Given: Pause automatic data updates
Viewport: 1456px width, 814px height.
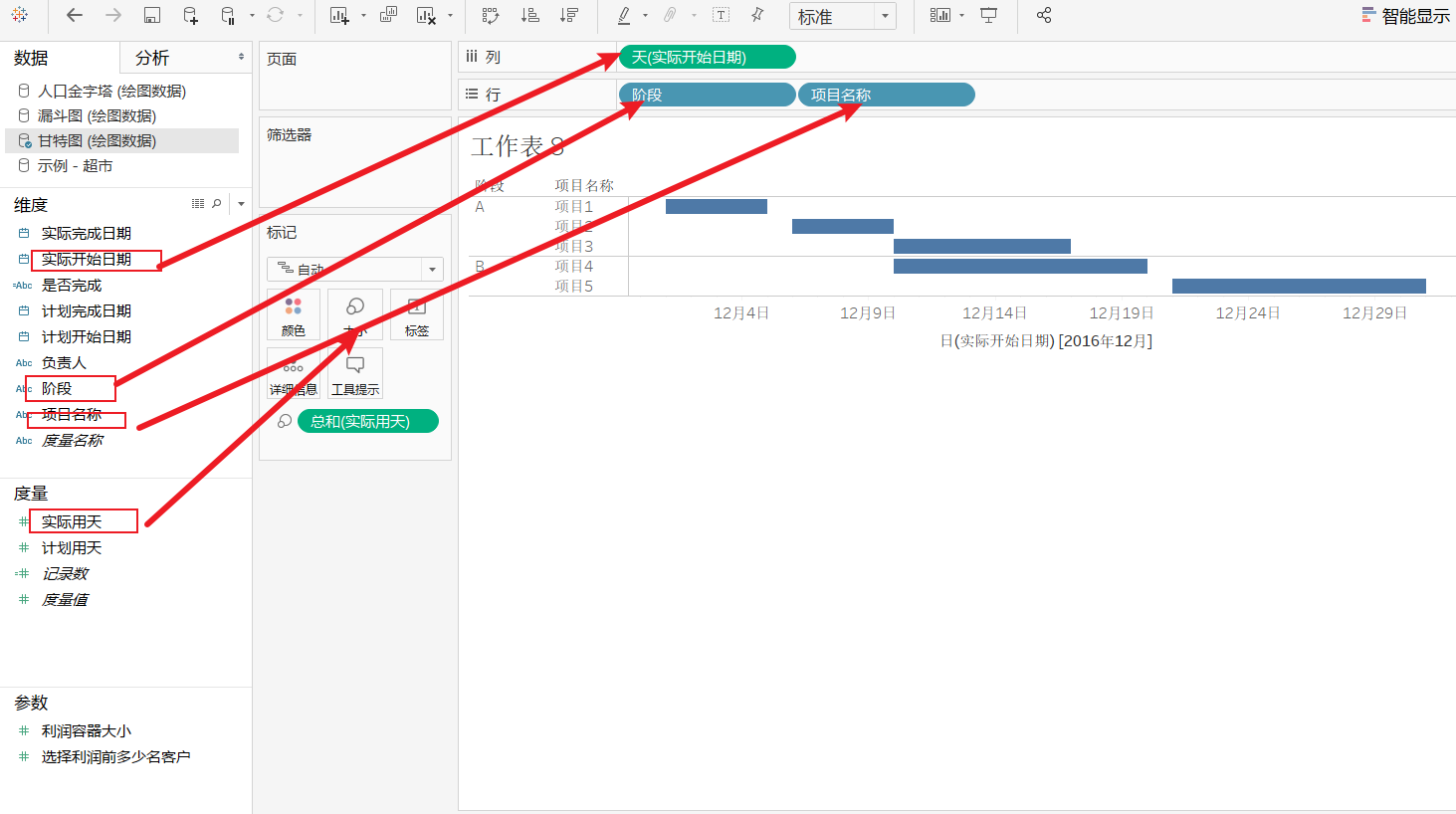Looking at the screenshot, I should tap(228, 15).
